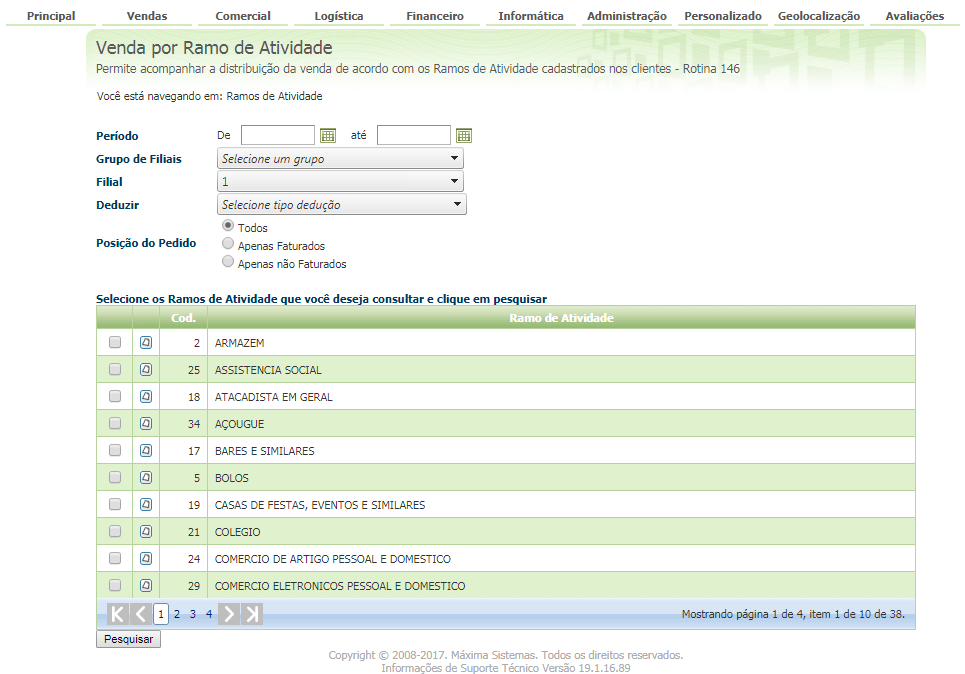Screen dimensions: 965x674
Task: Open the detail icon beside BOLOS
Action: [x=146, y=478]
